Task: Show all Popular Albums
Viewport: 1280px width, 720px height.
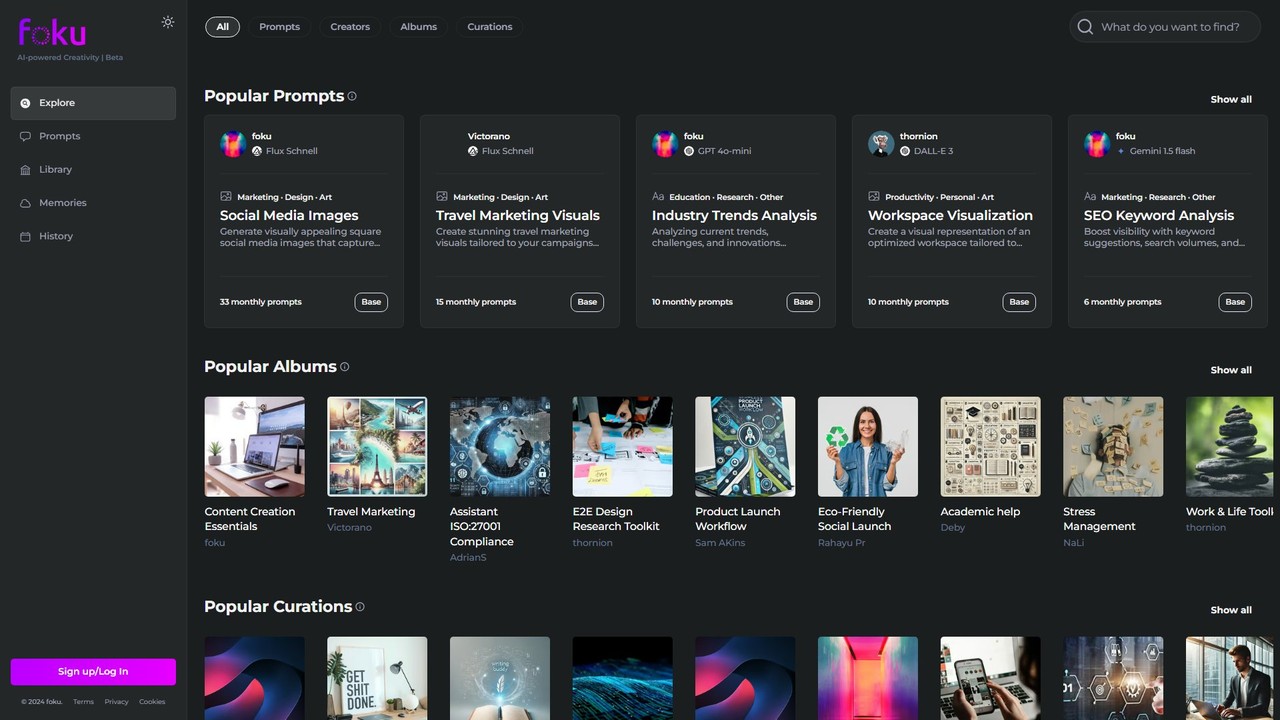Action: (x=1231, y=370)
